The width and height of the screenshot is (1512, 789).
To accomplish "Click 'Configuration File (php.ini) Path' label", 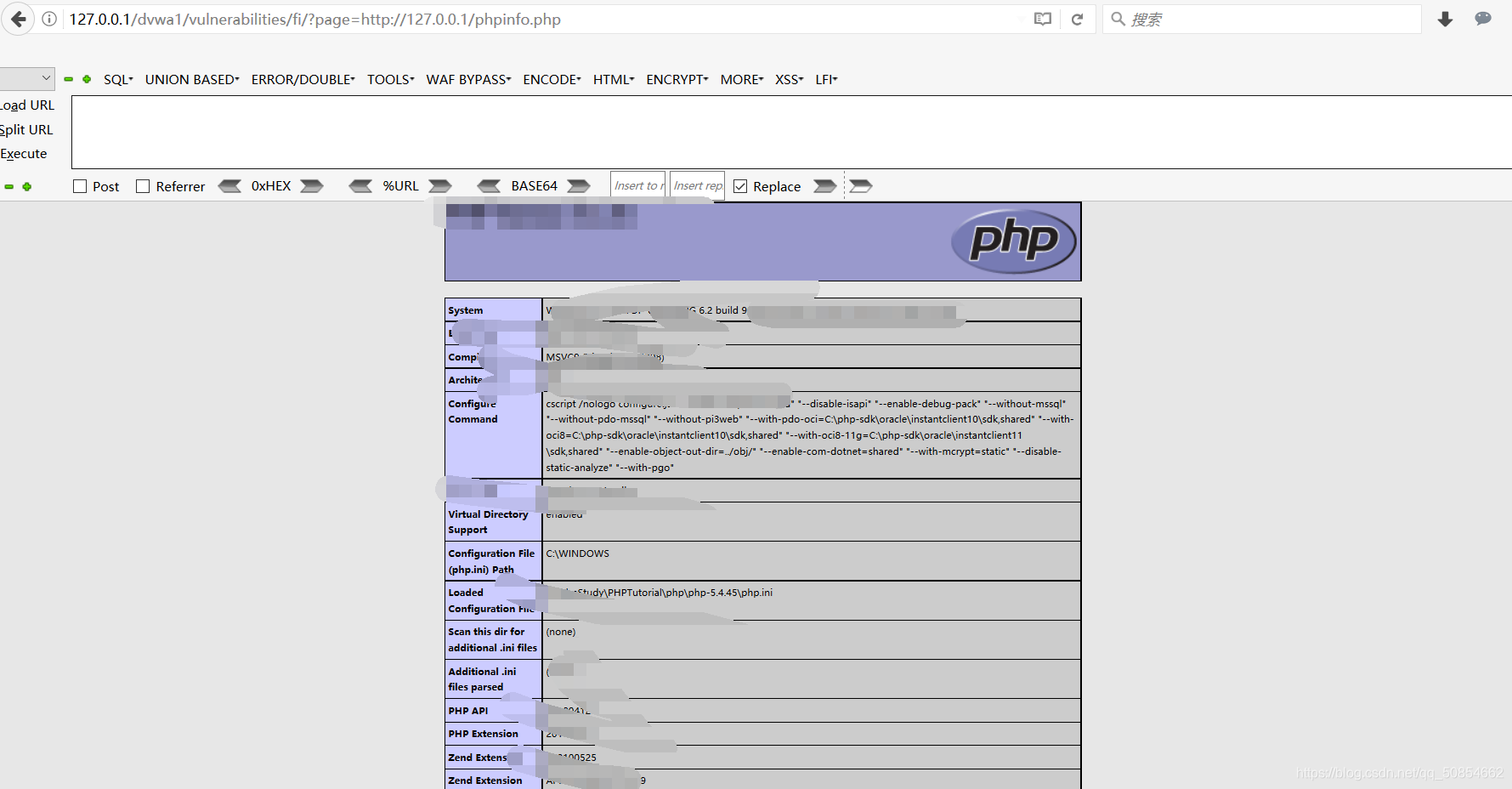I will tap(491, 561).
